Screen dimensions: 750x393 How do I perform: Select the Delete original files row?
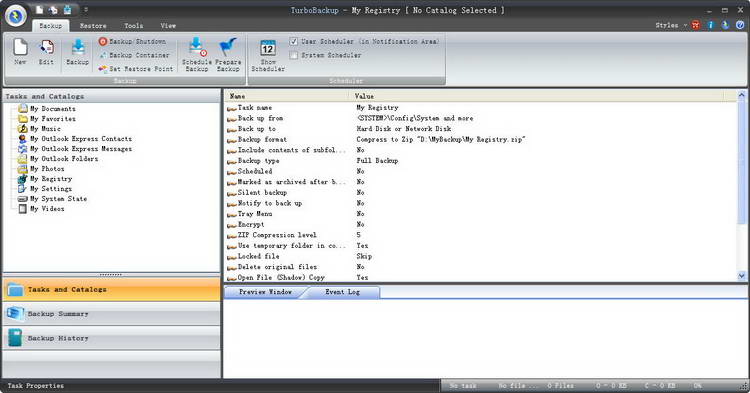coord(481,267)
